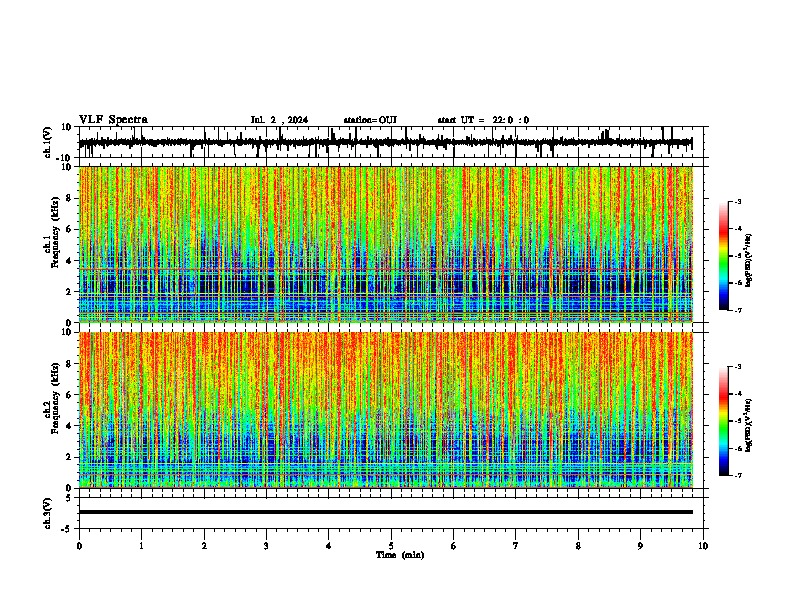Image resolution: width=792 pixels, height=612 pixels.
Task: Click inside the ch.1 spectrogram panel
Action: click(385, 244)
